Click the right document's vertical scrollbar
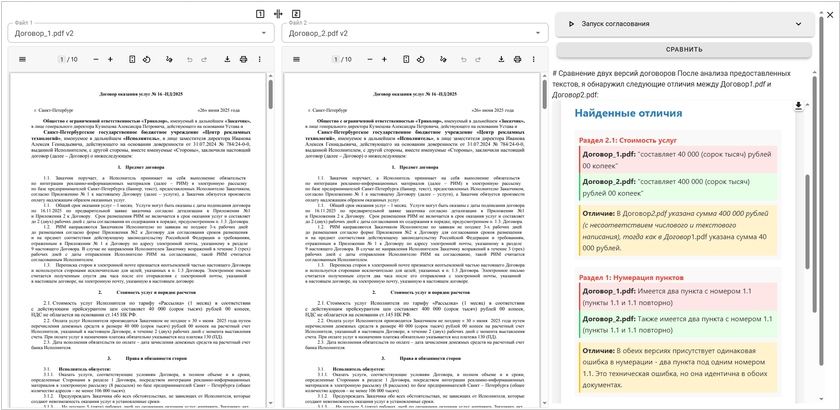 pyautogui.click(x=545, y=200)
